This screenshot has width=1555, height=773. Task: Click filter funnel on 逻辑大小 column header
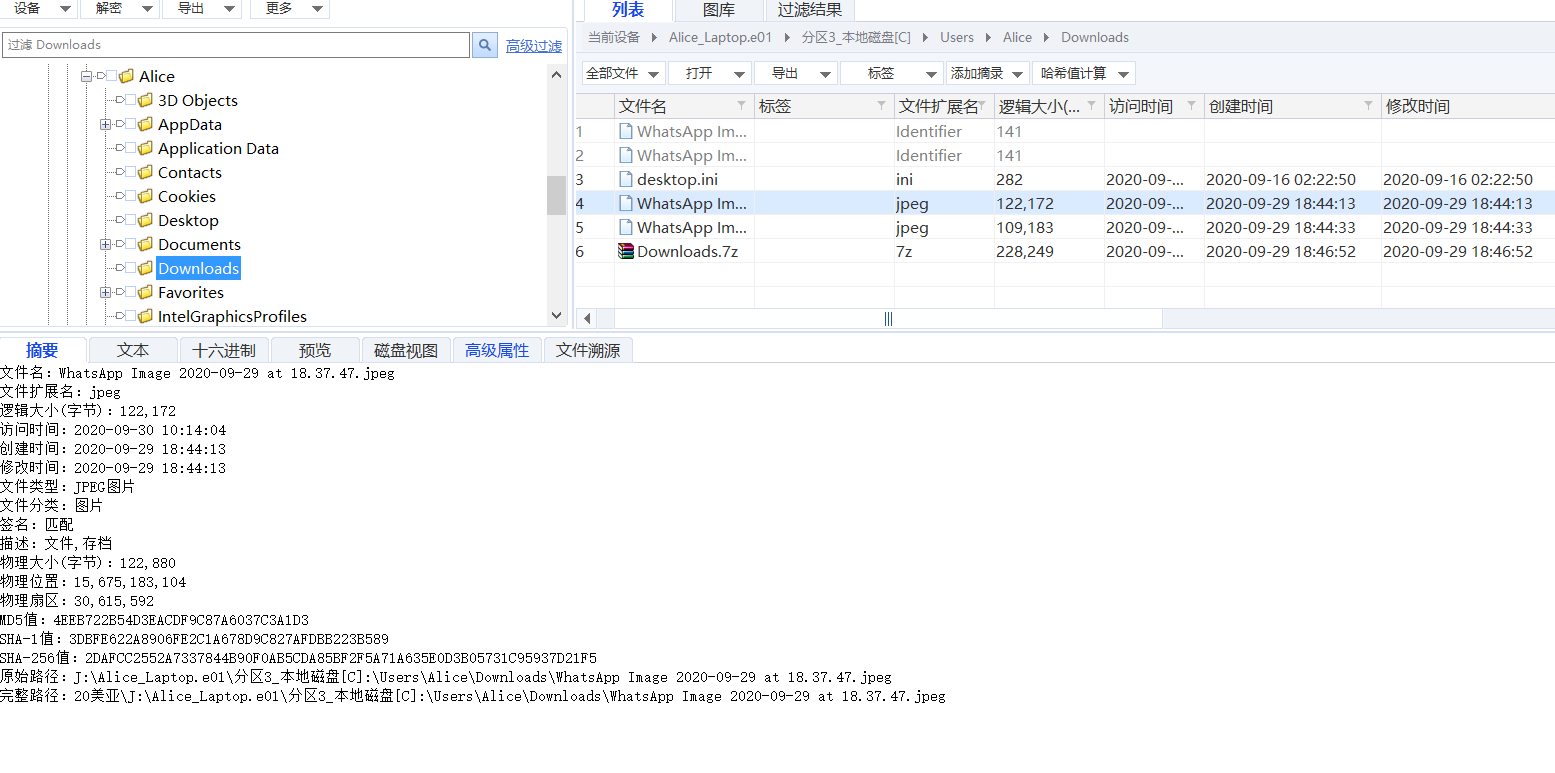click(1091, 106)
